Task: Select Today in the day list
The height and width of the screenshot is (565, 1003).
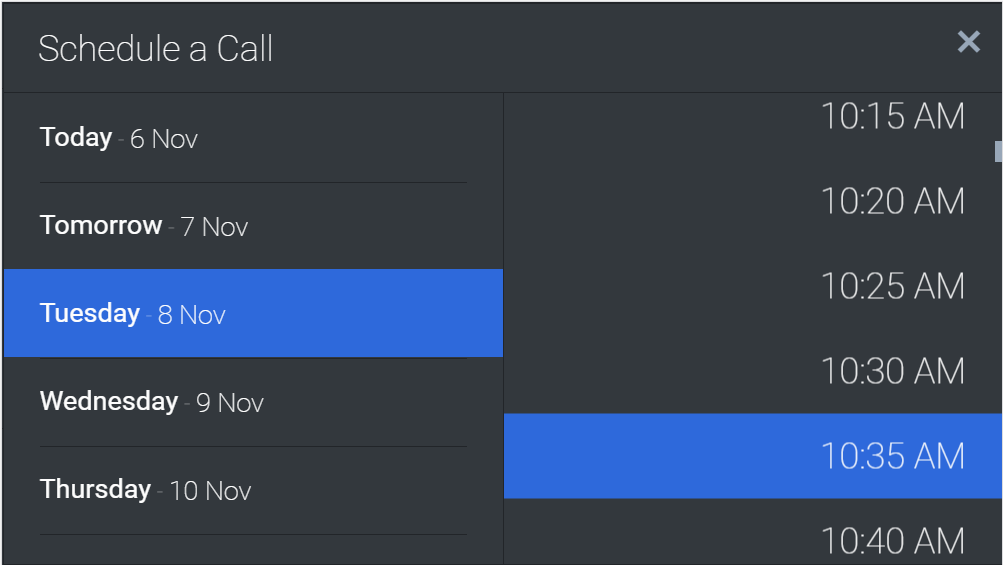Action: (76, 137)
